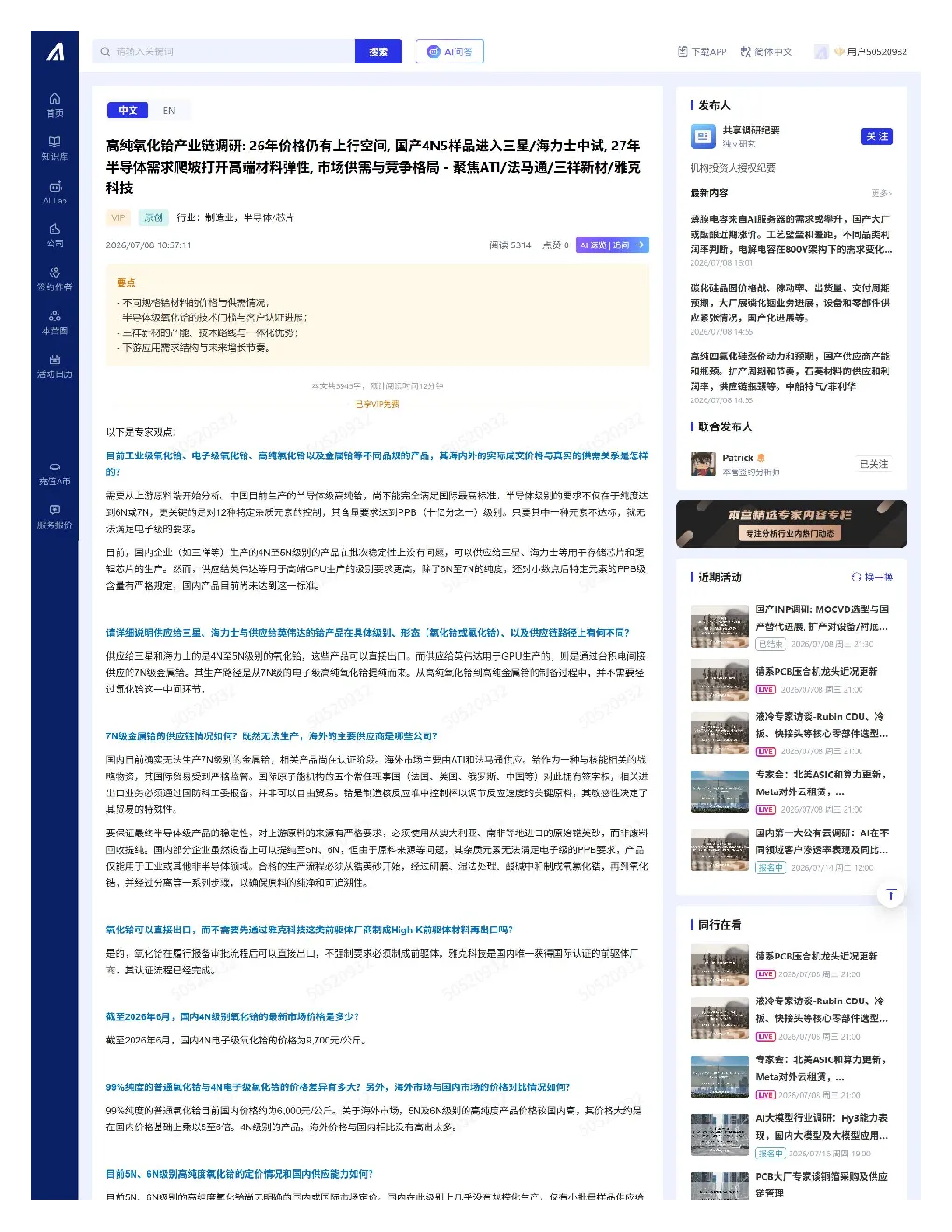The image size is (952, 1232).
Task: Open latest post about 高纯四氯化硅涨价动力
Action: pos(791,371)
